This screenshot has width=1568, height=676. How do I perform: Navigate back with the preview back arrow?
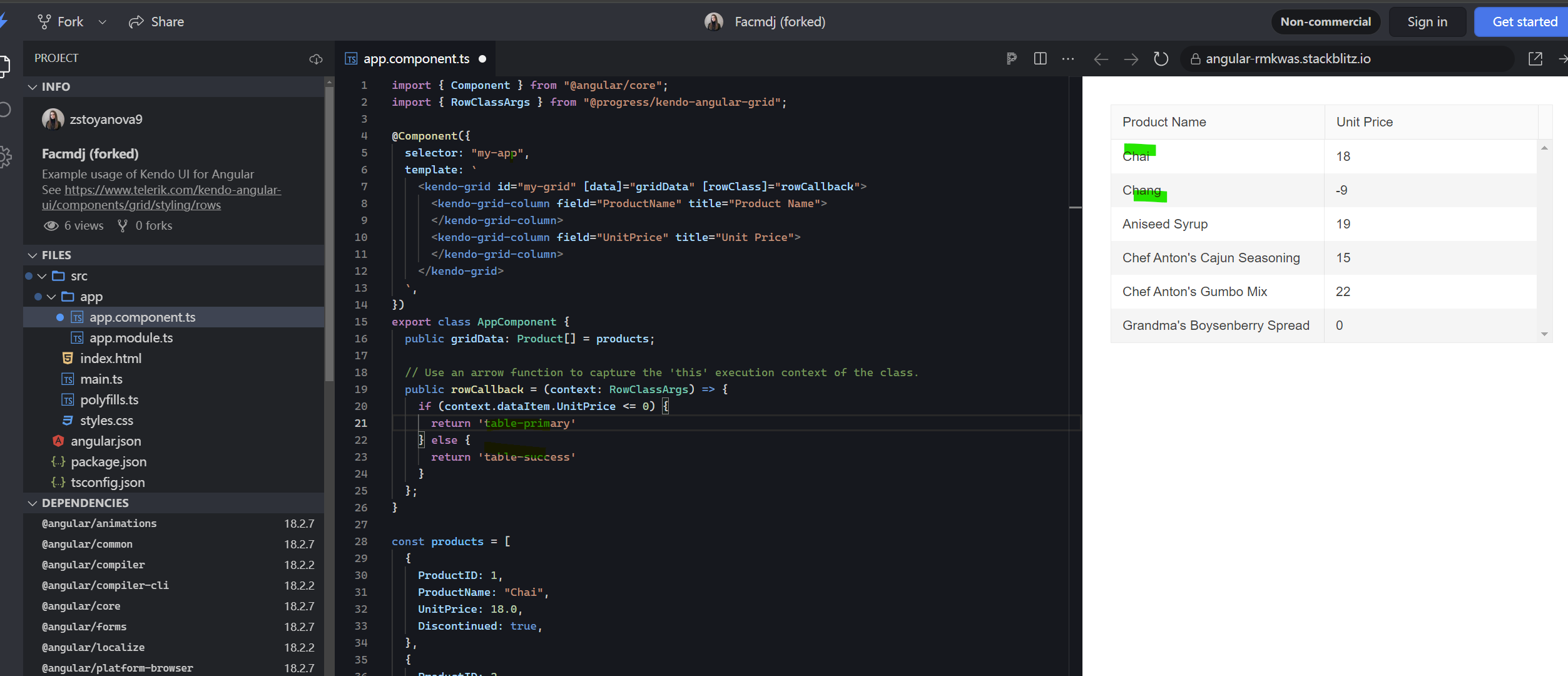click(x=1101, y=59)
